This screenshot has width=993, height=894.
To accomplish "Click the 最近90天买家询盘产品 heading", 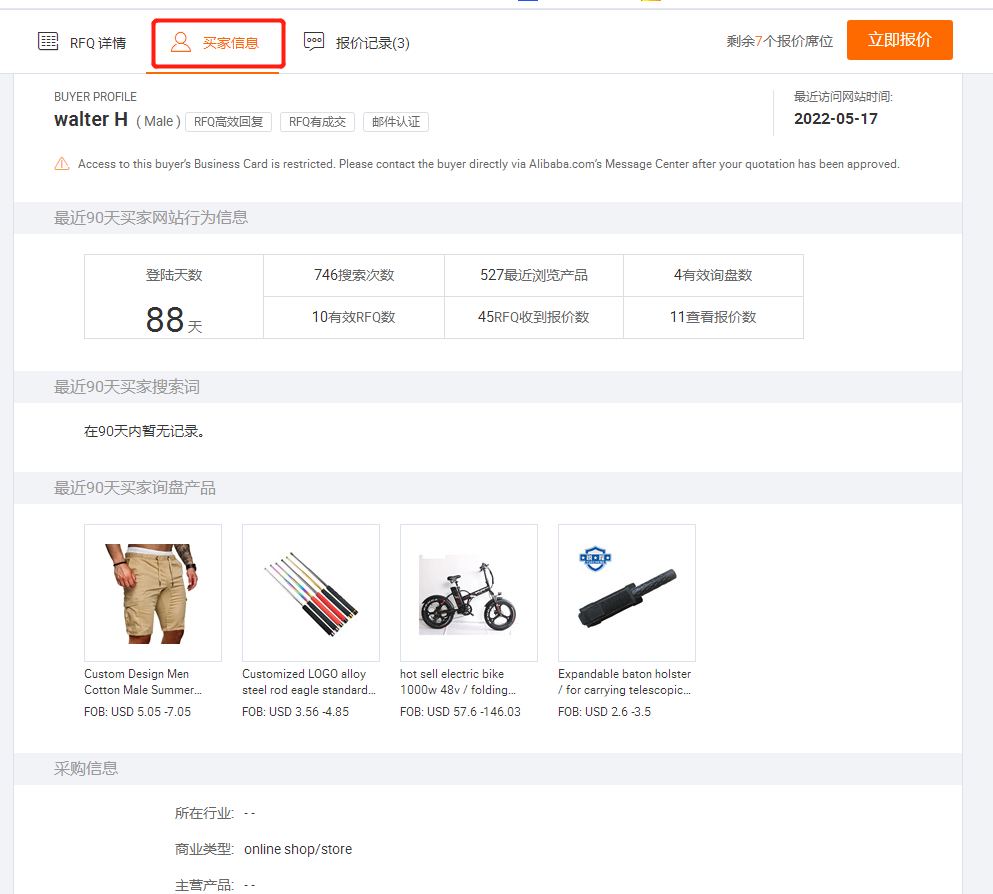I will pyautogui.click(x=134, y=488).
